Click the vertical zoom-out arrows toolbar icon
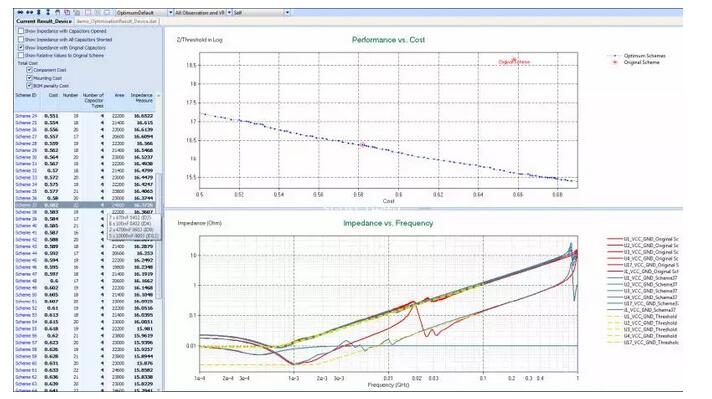This screenshot has width=712, height=399. click(48, 12)
